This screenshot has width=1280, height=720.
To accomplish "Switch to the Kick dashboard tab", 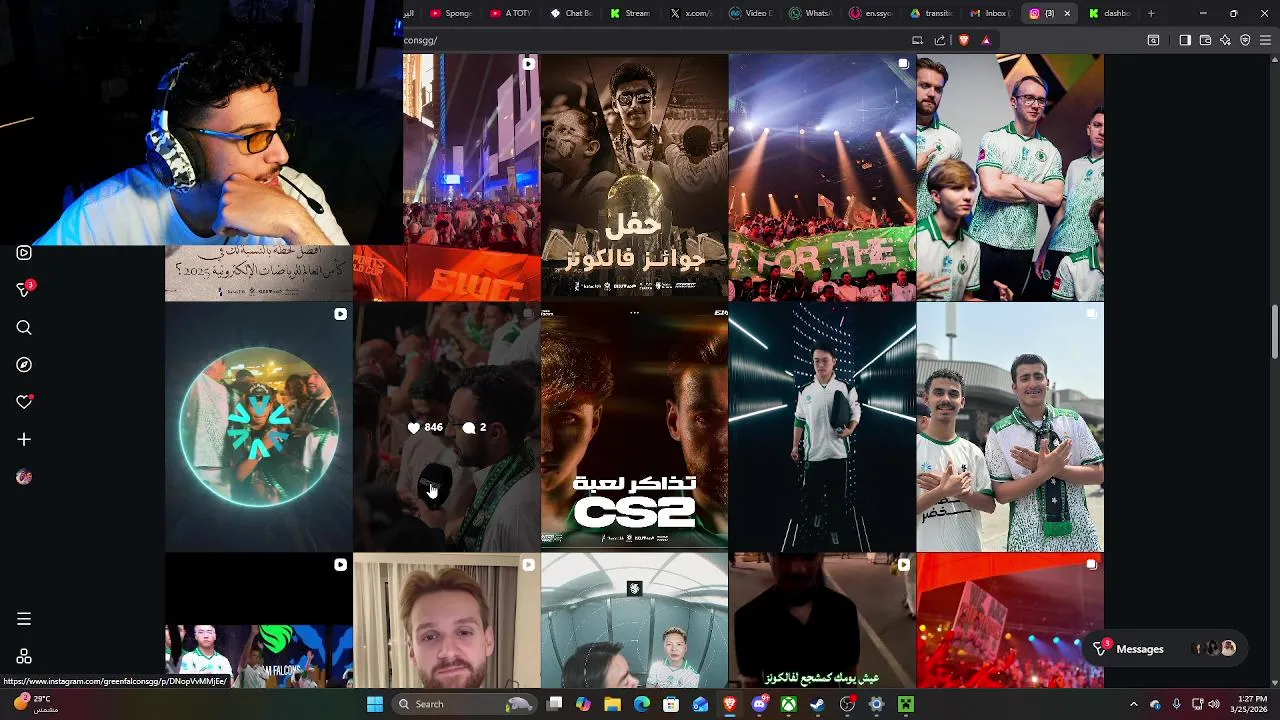I will (1110, 13).
